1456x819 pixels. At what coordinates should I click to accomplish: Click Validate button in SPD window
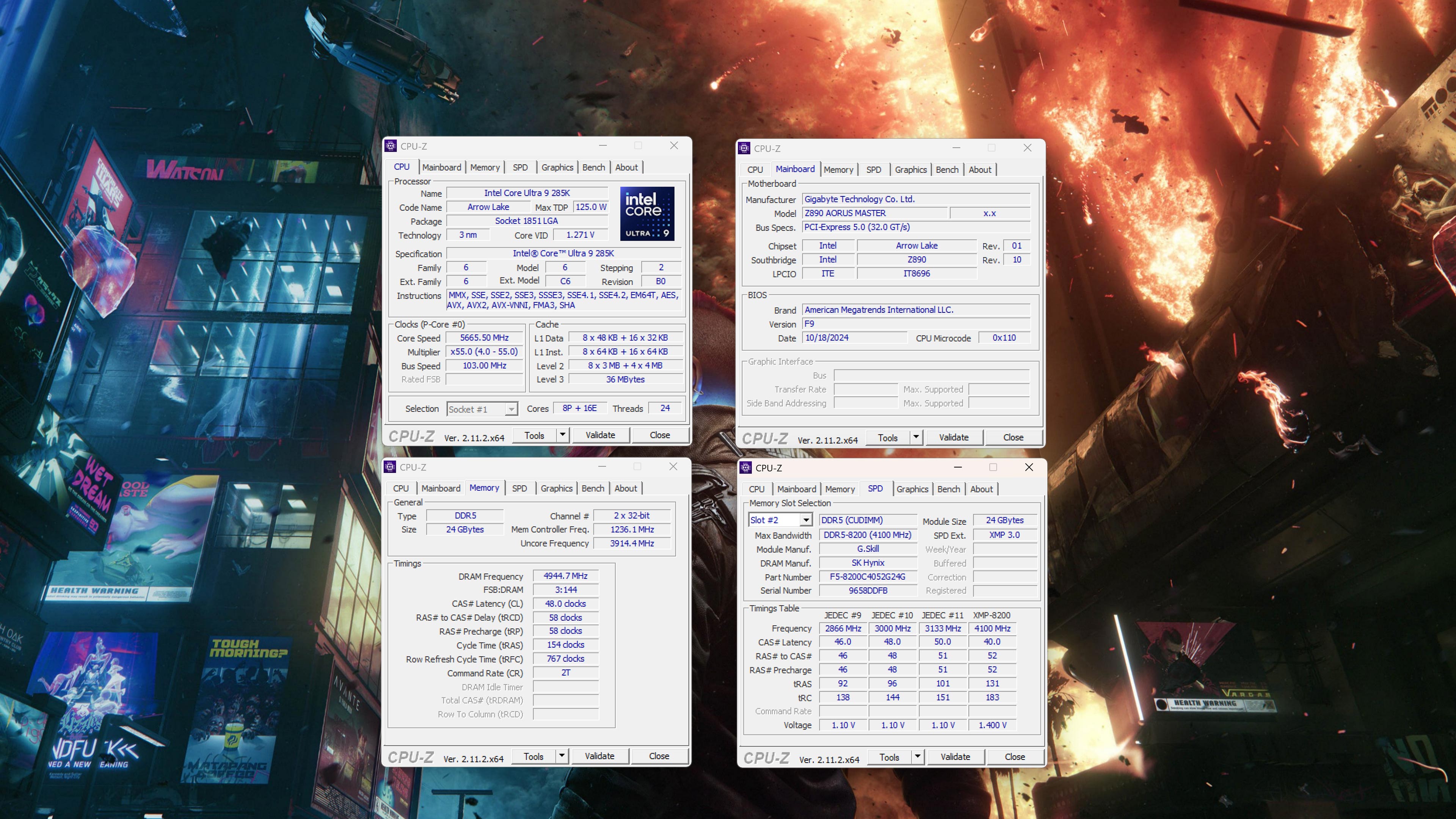coord(955,756)
